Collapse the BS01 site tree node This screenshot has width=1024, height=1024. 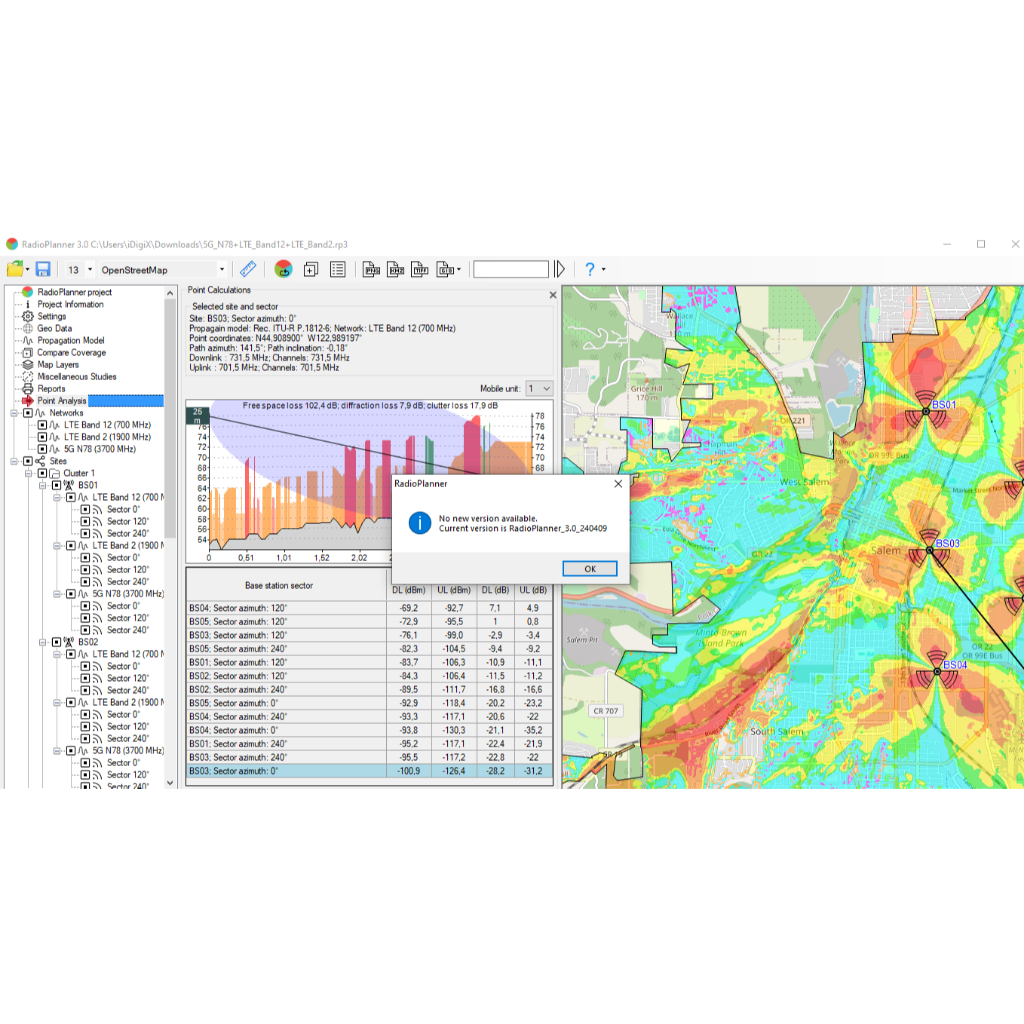42,485
